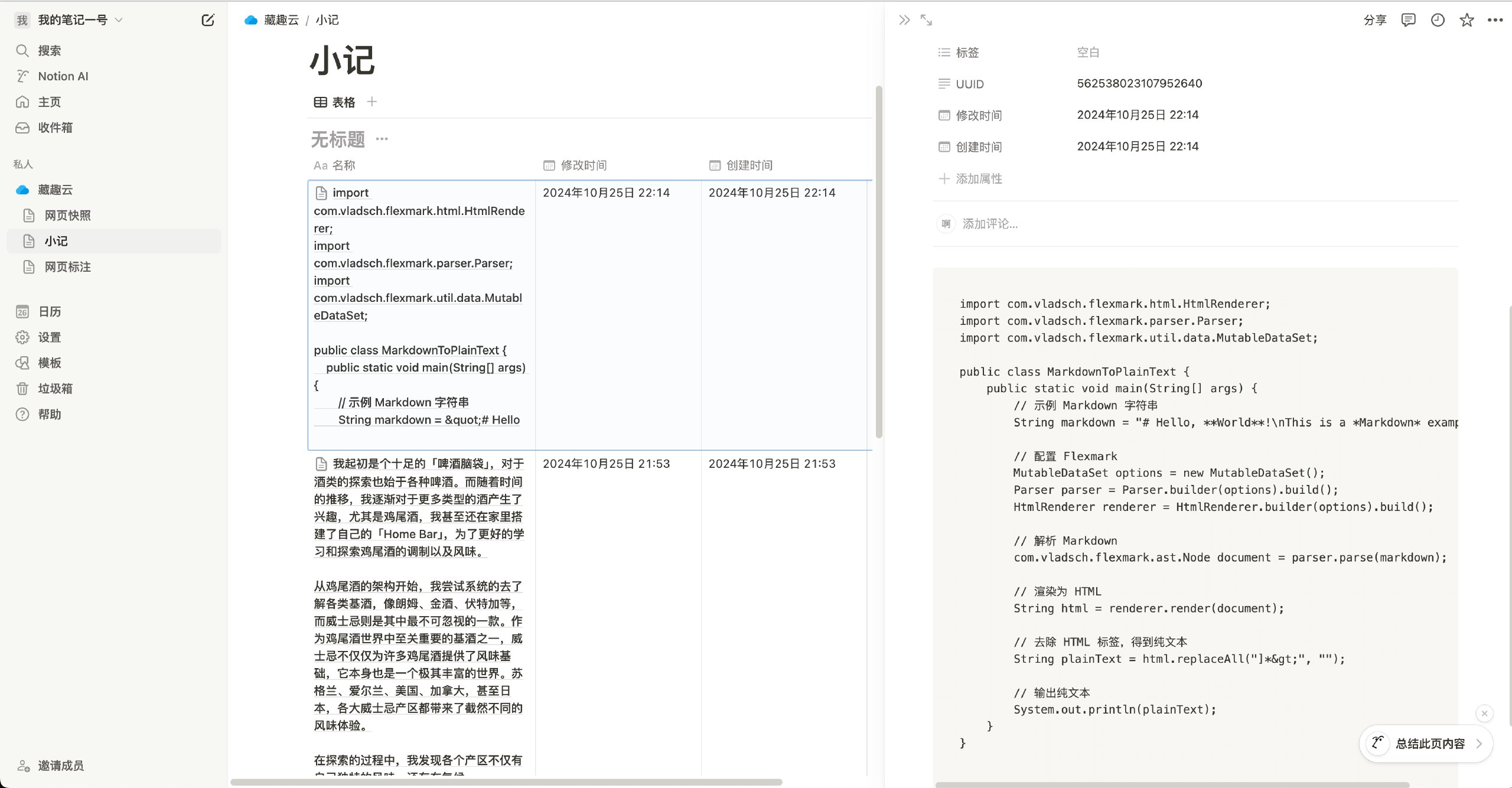Open the page in full screen
The height and width of the screenshot is (788, 1512).
point(926,20)
